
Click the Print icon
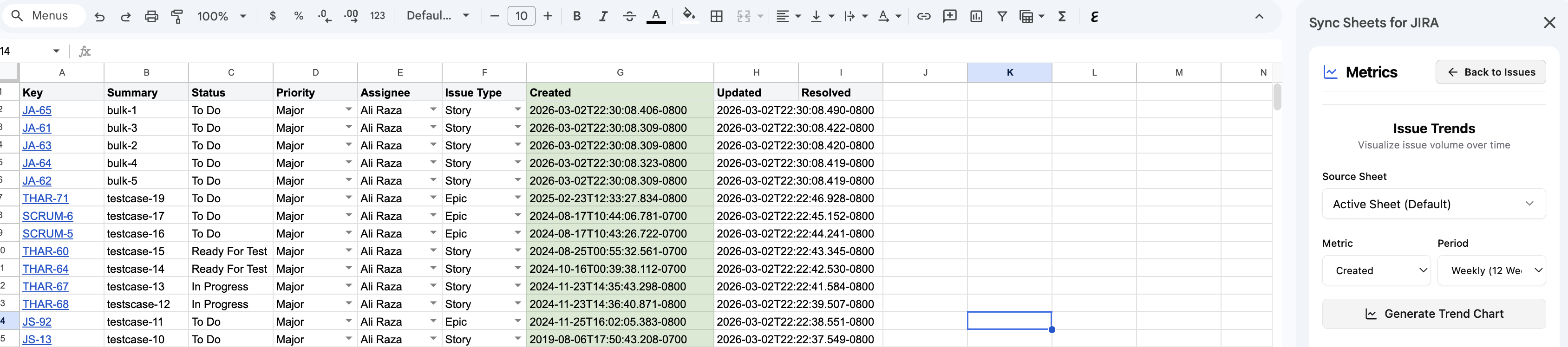pyautogui.click(x=151, y=16)
